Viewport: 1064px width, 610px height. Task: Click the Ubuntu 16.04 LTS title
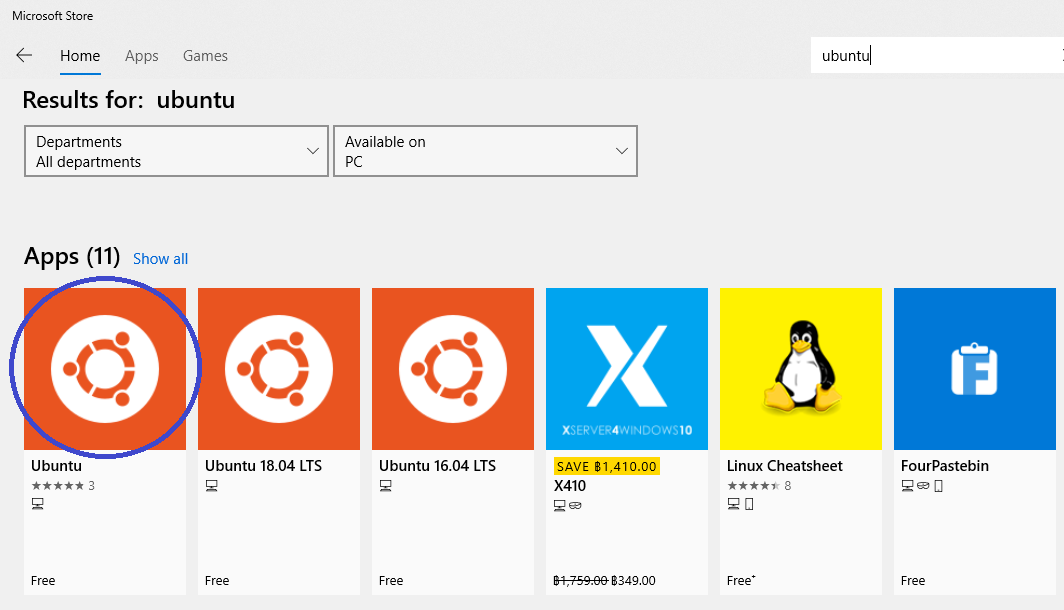(x=437, y=466)
